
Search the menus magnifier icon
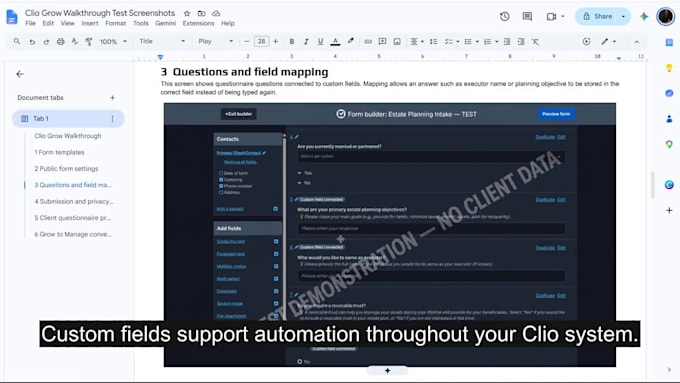click(17, 41)
